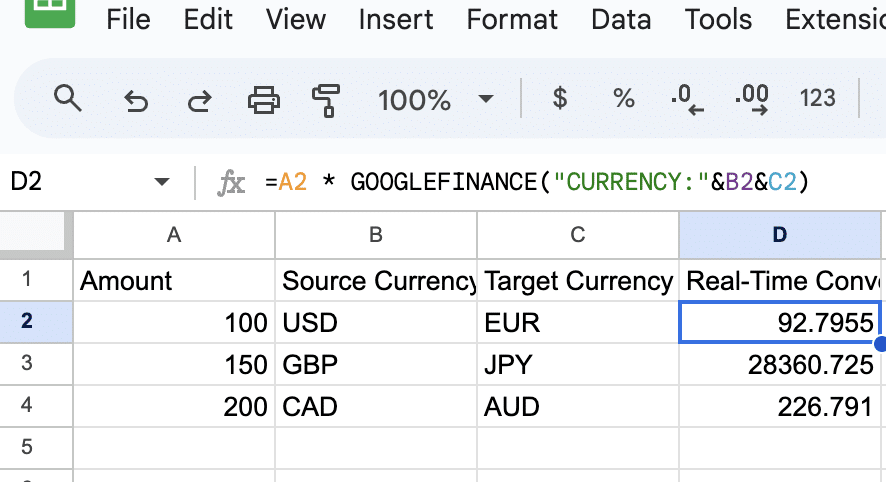Select the Amount header cell
This screenshot has width=886, height=482.
174,280
